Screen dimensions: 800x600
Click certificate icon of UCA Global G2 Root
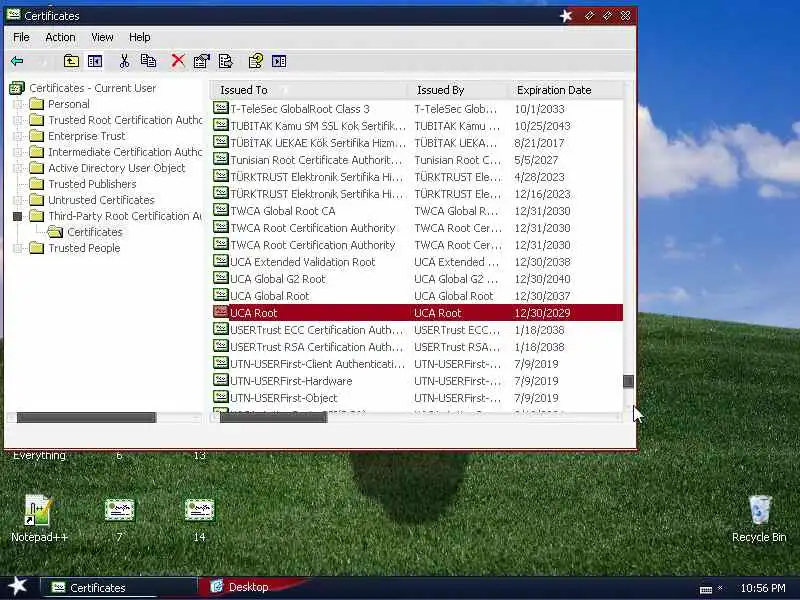[x=220, y=278]
